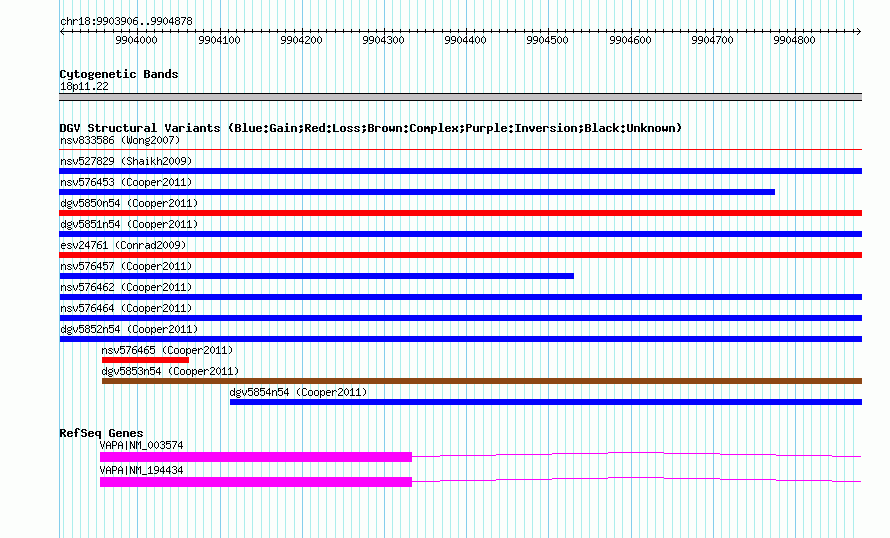Click the 9904800 ruler tick label
The width and height of the screenshot is (890, 538).
pyautogui.click(x=794, y=40)
